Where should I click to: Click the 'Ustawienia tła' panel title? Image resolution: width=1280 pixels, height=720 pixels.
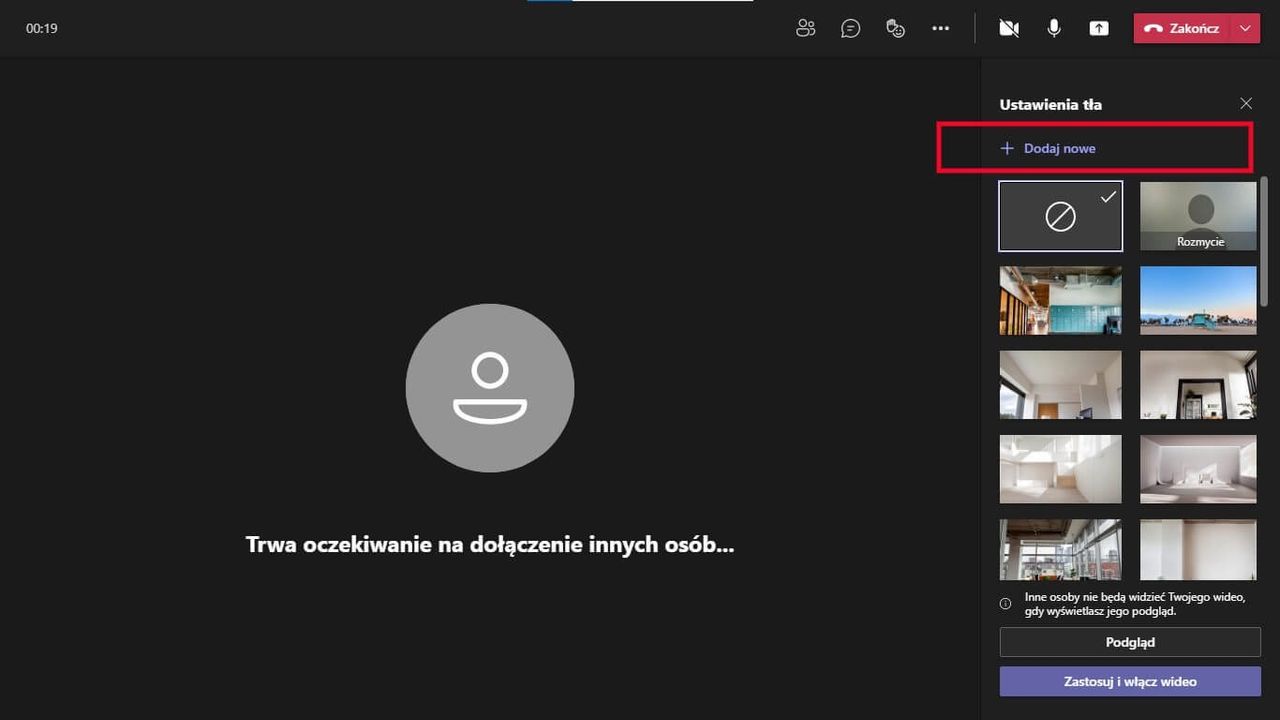point(1051,104)
